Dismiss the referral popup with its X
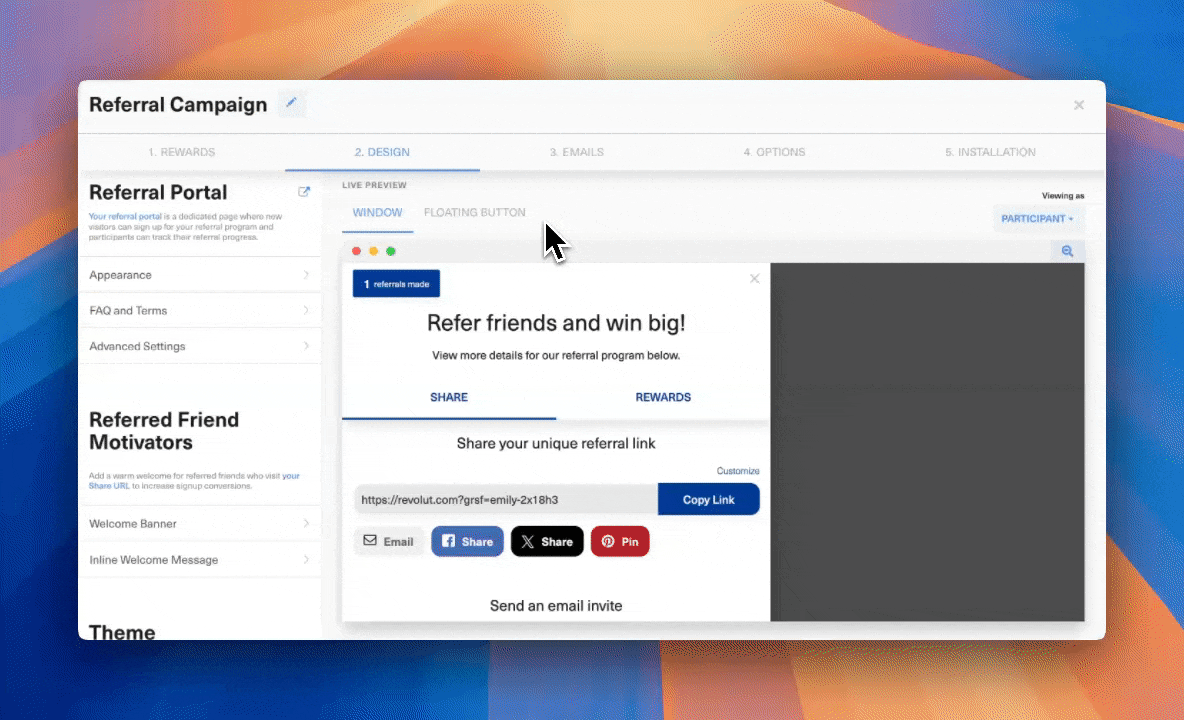 click(755, 278)
